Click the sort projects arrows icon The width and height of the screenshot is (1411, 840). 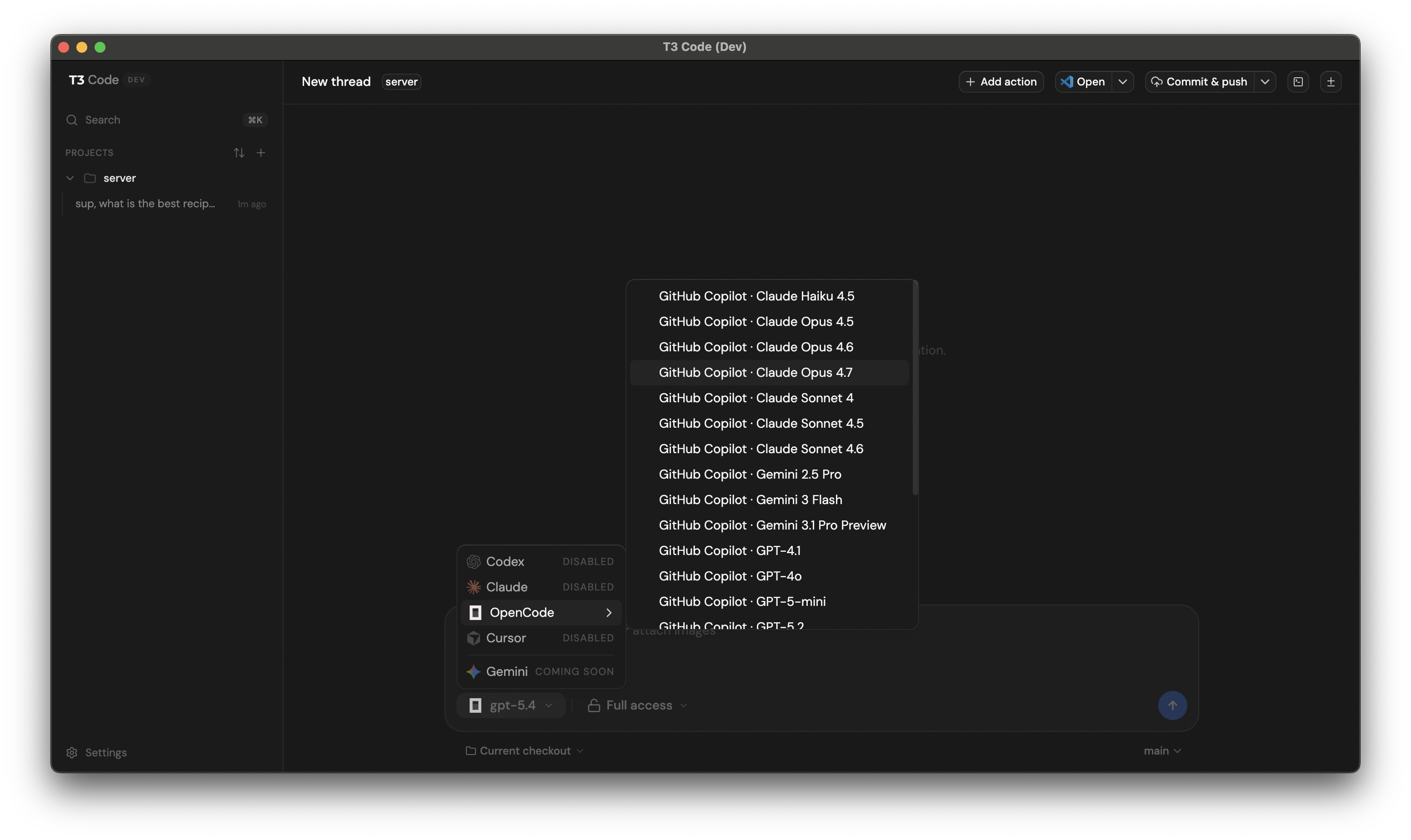click(x=239, y=153)
